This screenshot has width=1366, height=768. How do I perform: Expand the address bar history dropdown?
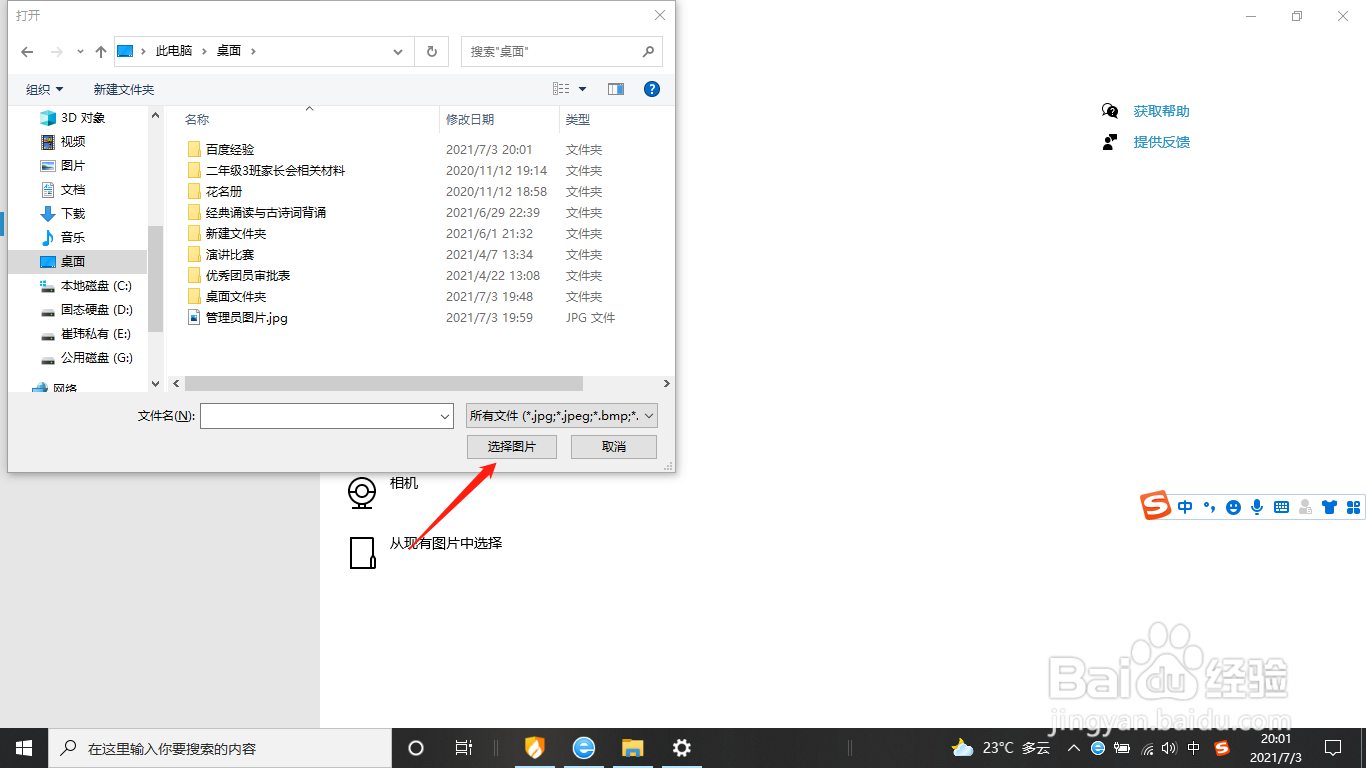[x=398, y=51]
